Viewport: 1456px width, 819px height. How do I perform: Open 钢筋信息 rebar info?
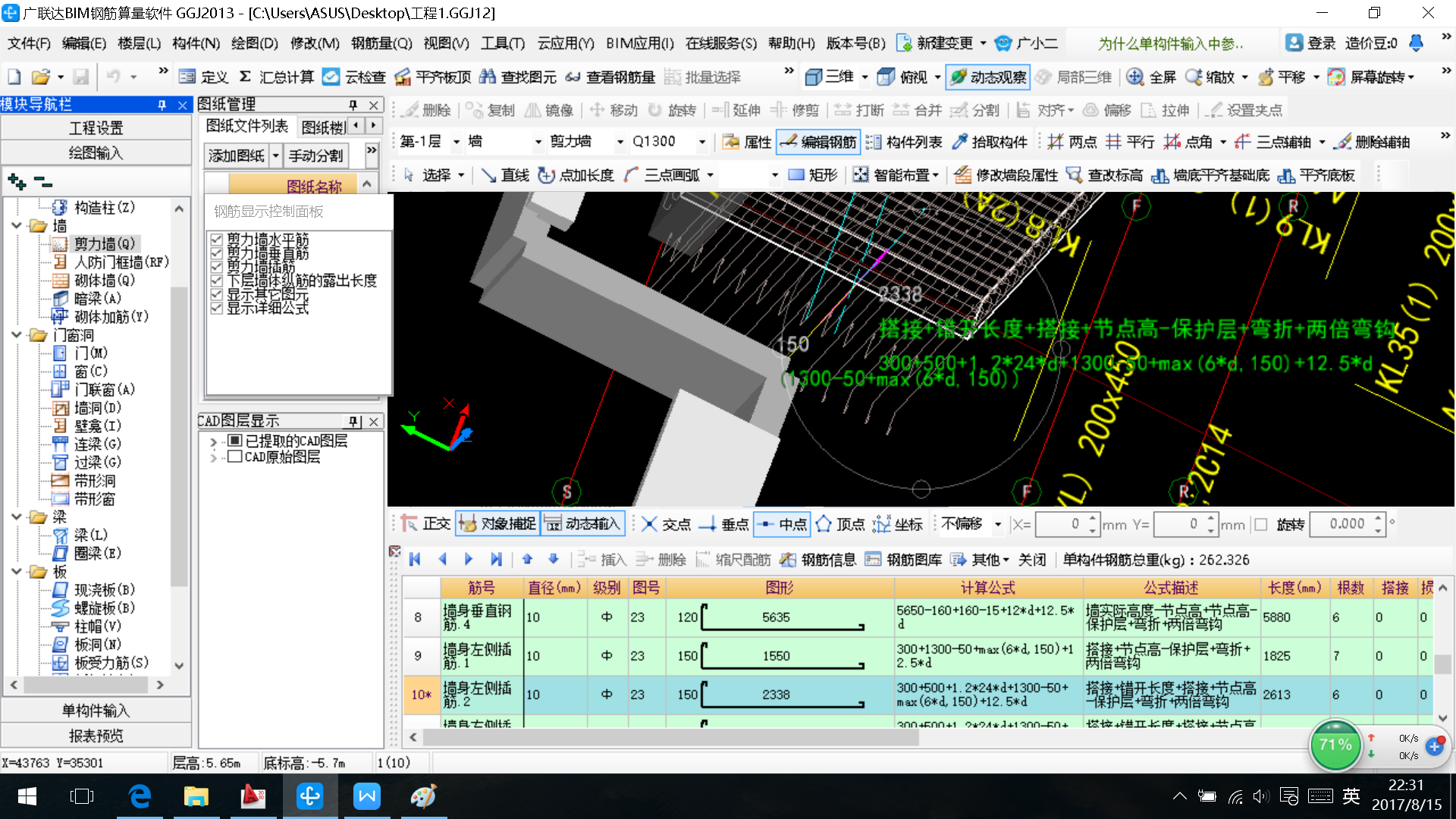(818, 560)
